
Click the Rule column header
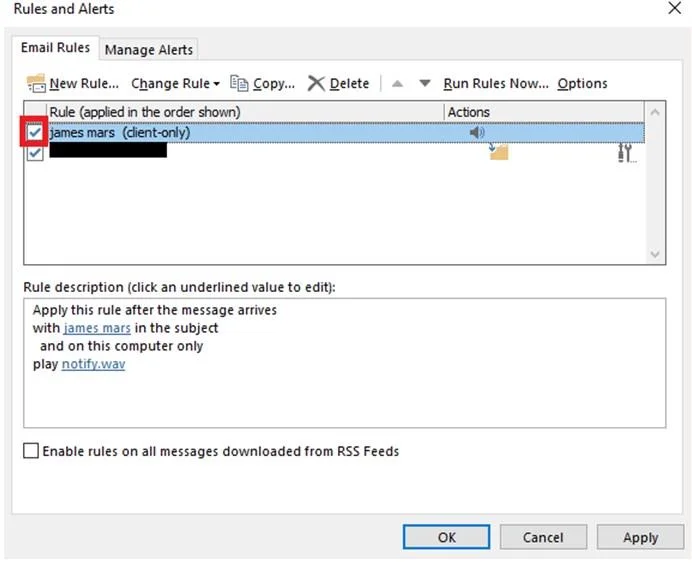pyautogui.click(x=245, y=112)
